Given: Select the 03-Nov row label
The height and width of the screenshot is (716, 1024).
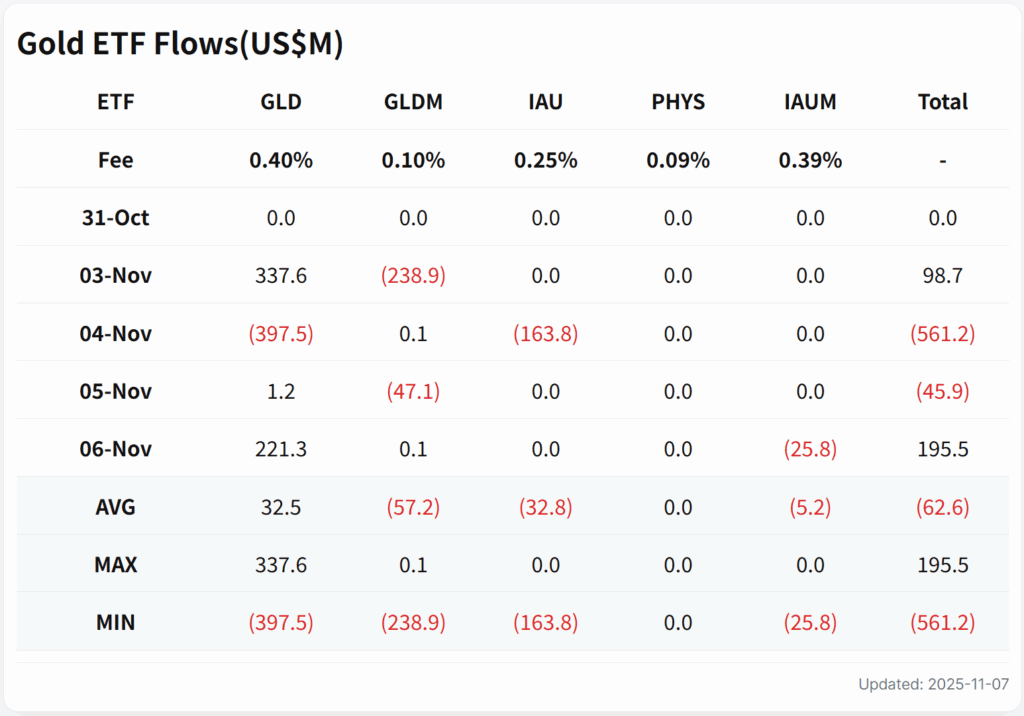Looking at the screenshot, I should (116, 275).
